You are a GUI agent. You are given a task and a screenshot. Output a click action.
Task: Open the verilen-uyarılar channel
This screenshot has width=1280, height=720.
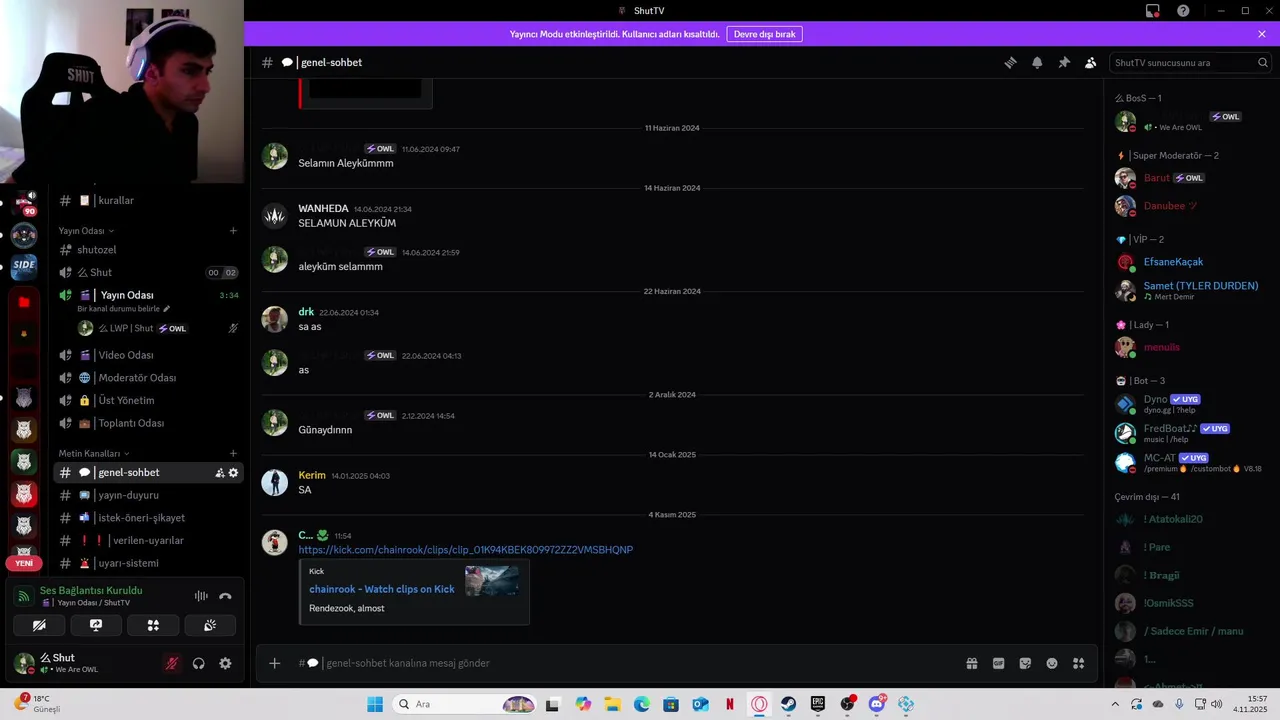pos(148,540)
